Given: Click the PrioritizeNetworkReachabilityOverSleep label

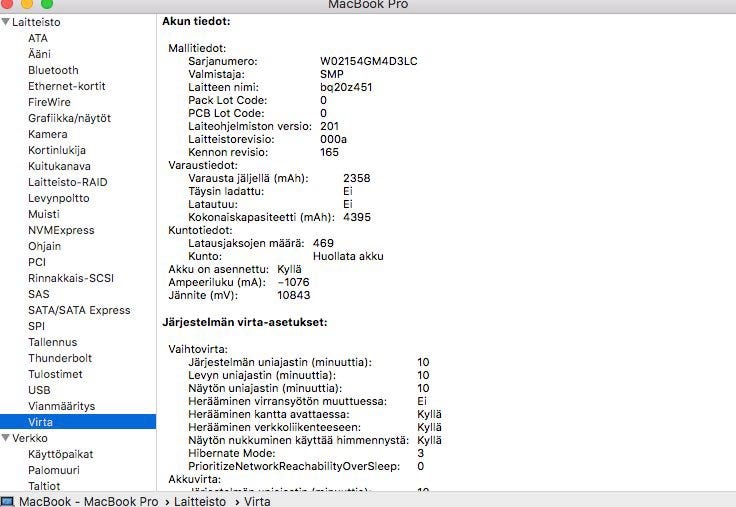Looking at the screenshot, I should 294,466.
